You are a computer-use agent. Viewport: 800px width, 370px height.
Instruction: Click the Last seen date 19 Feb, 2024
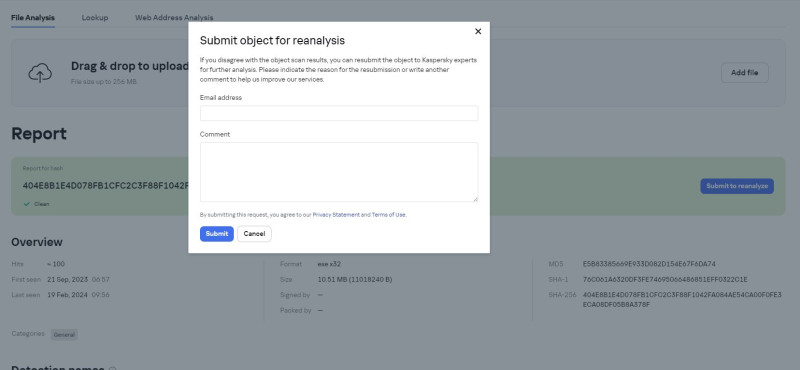[x=67, y=295]
